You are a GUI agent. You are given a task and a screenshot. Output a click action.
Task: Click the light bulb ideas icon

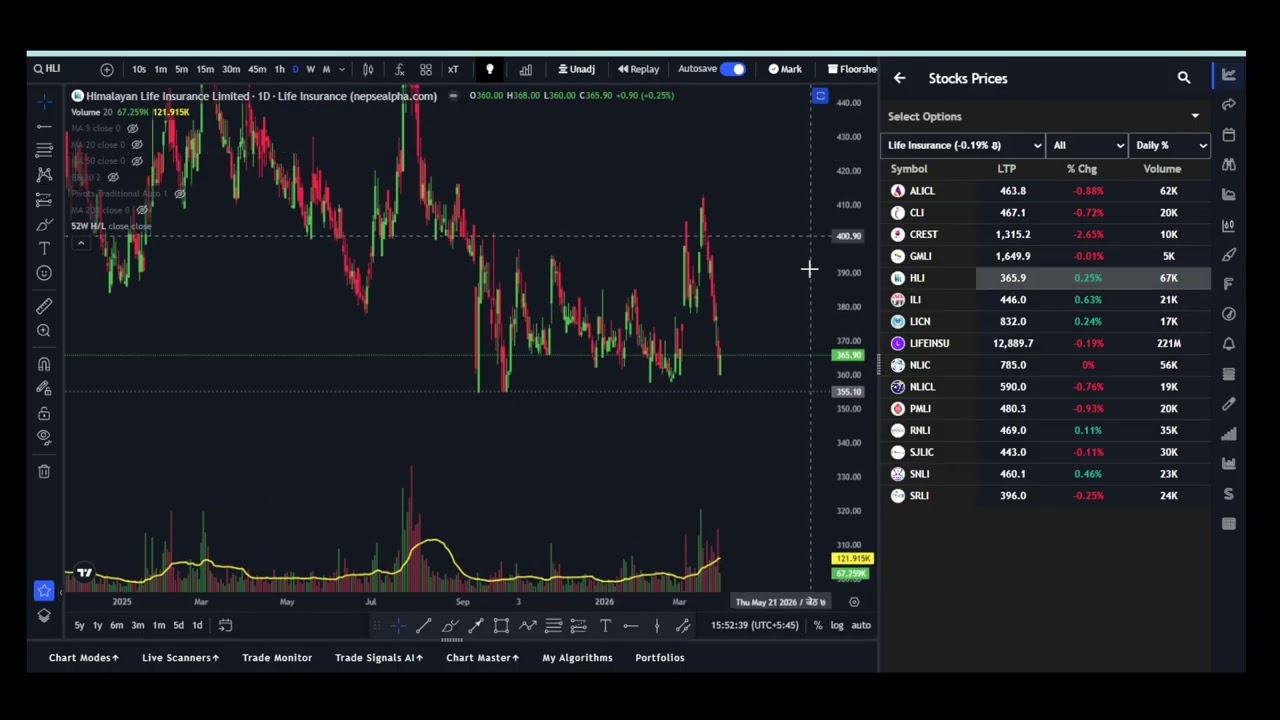point(490,69)
